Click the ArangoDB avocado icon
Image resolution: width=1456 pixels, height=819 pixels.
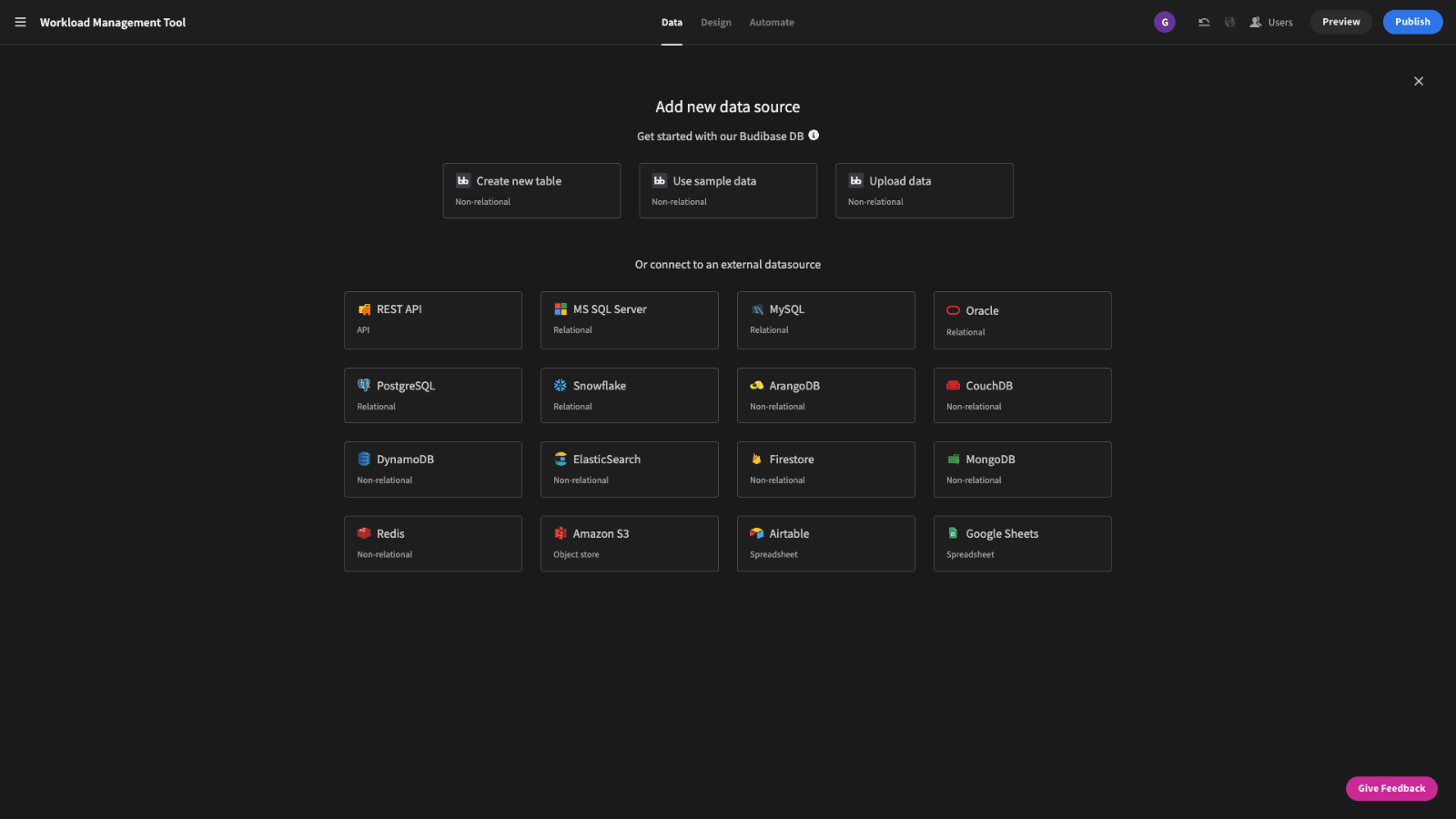pyautogui.click(x=756, y=385)
